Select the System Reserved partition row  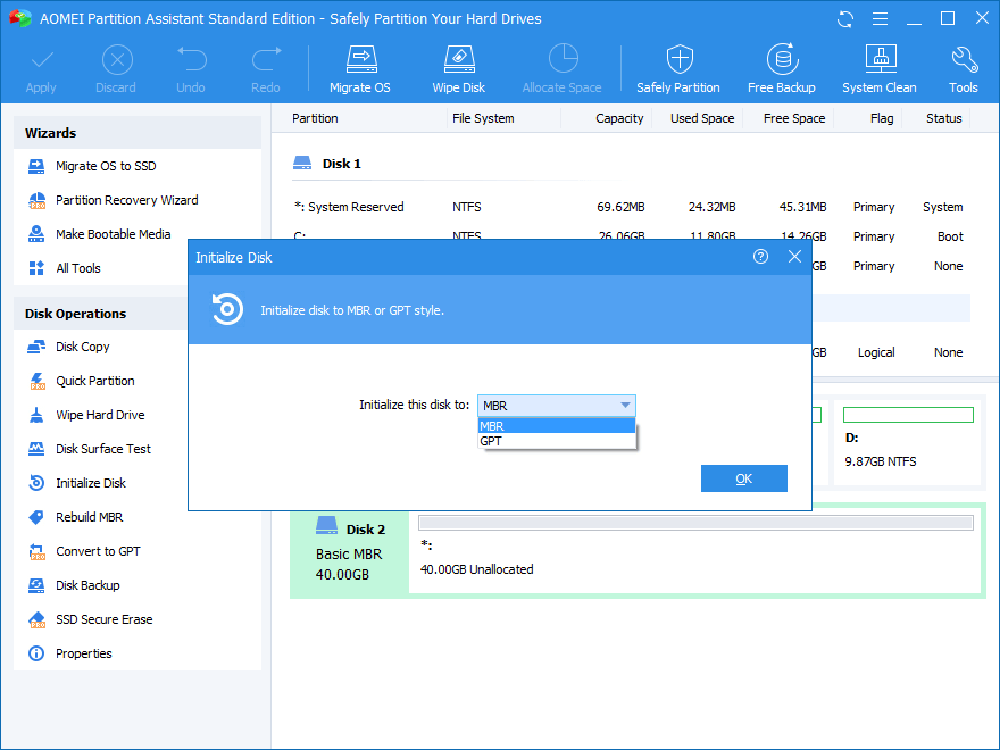tap(630, 207)
